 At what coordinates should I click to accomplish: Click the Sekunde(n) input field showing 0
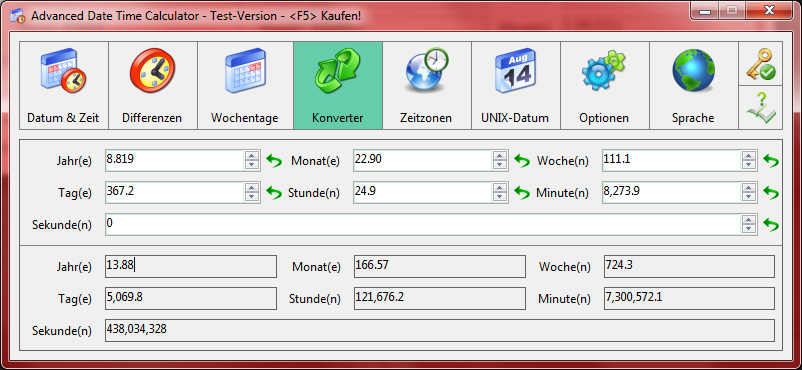click(423, 224)
